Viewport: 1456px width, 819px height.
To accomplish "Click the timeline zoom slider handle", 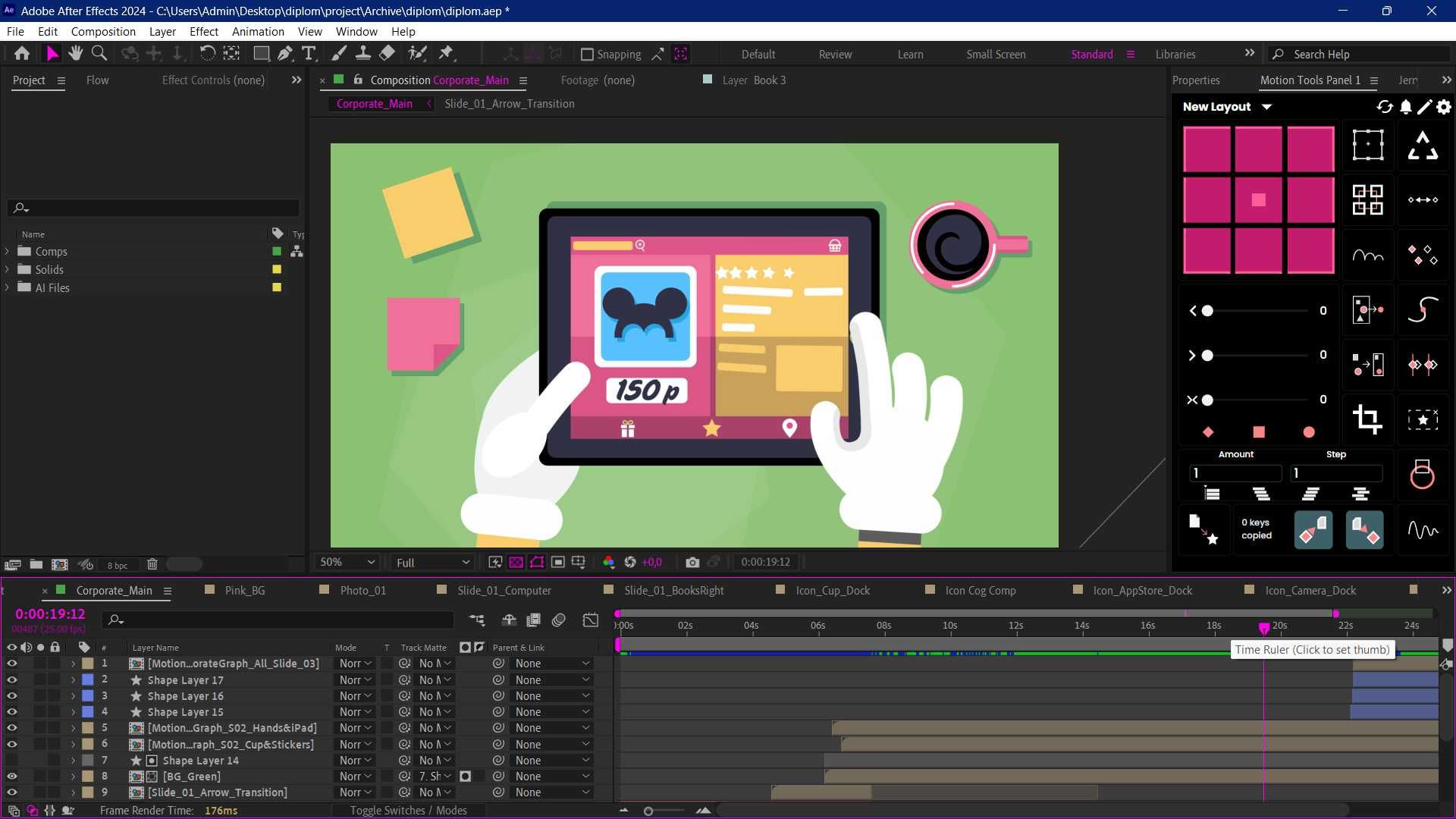I will point(648,811).
